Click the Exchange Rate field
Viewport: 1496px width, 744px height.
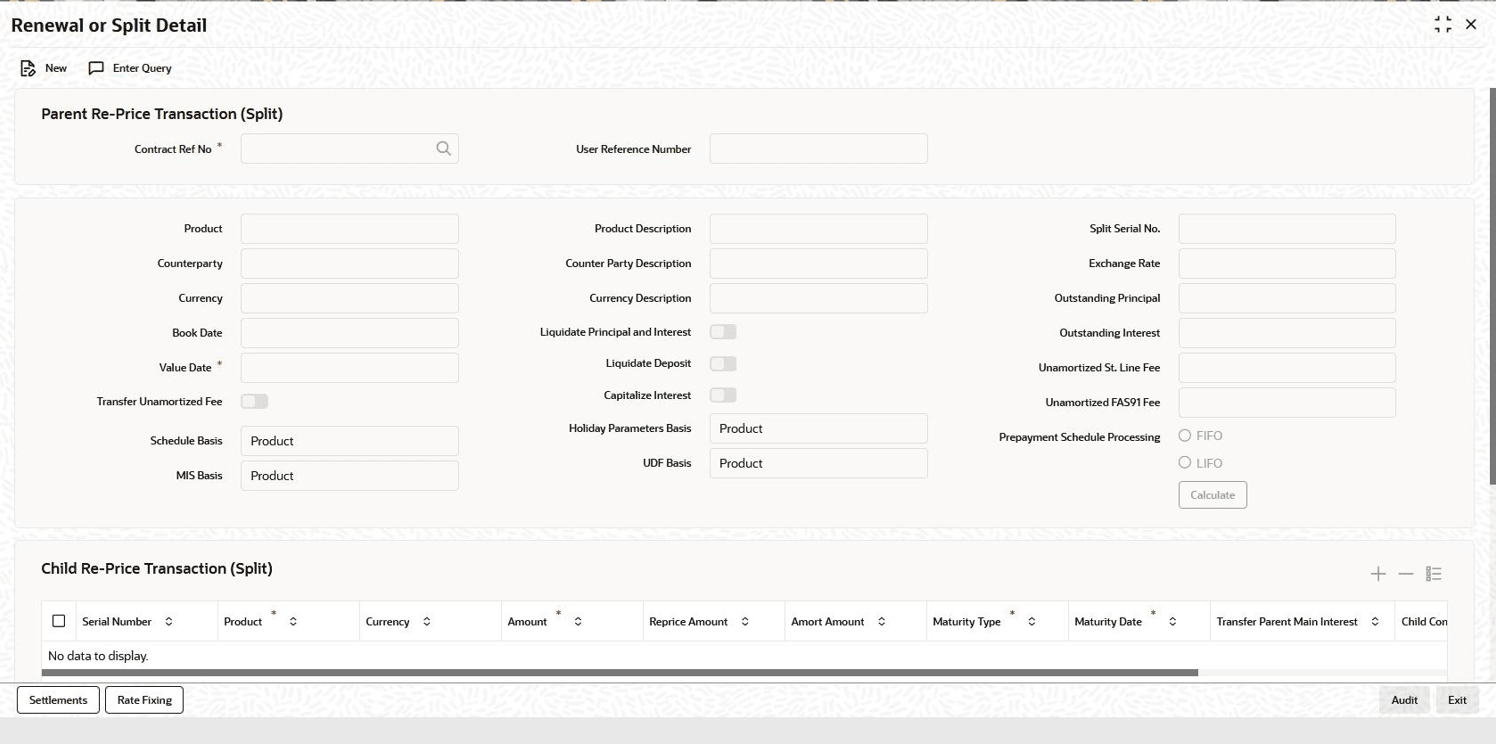click(x=1287, y=264)
